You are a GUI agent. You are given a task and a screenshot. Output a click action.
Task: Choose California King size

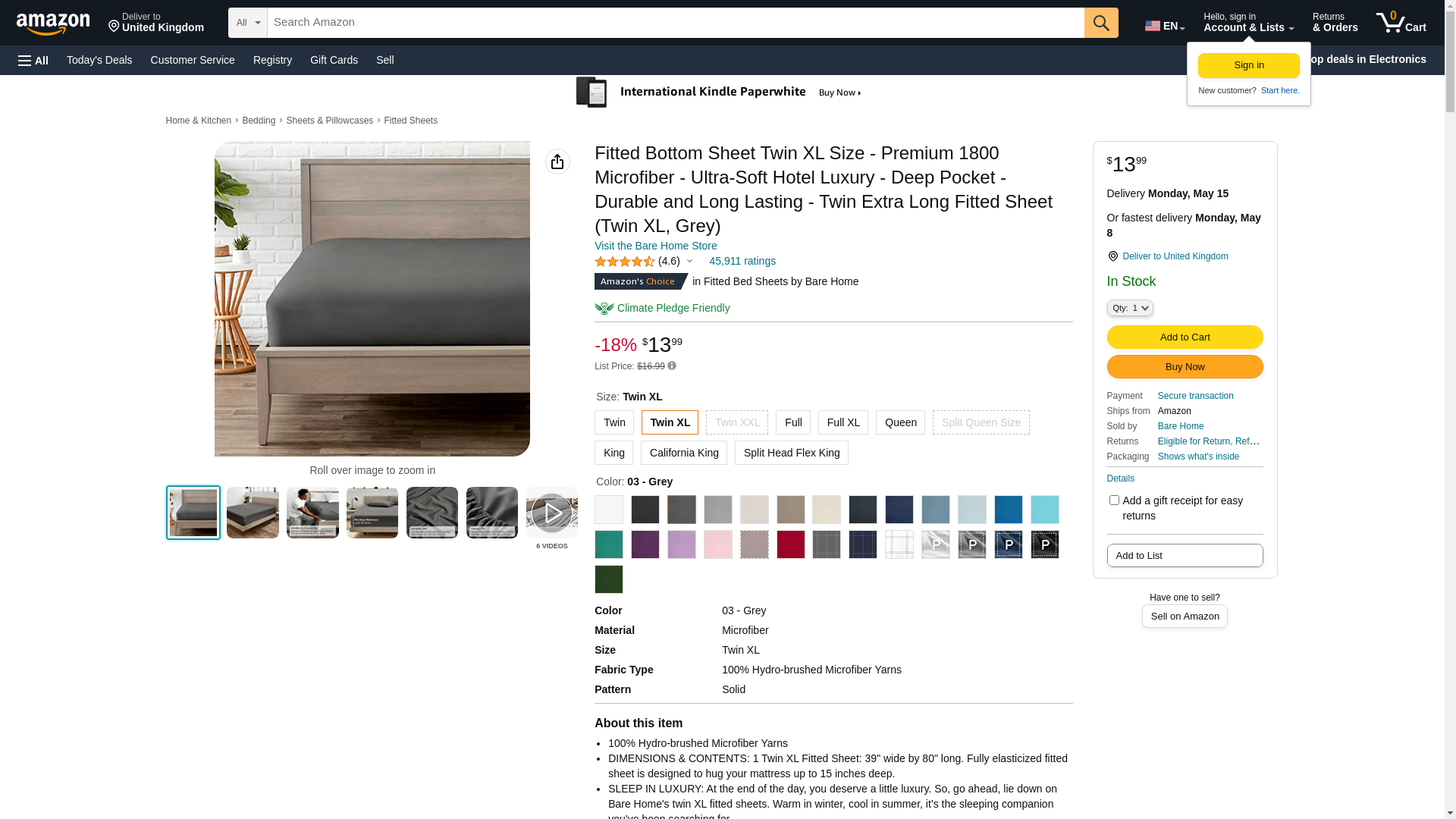(x=683, y=453)
